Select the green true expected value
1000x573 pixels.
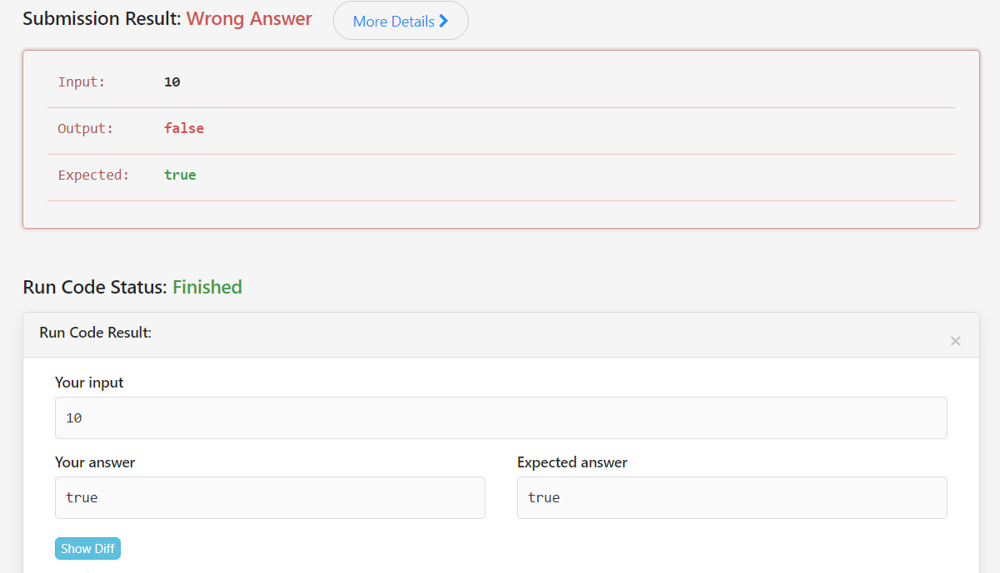[x=180, y=175]
